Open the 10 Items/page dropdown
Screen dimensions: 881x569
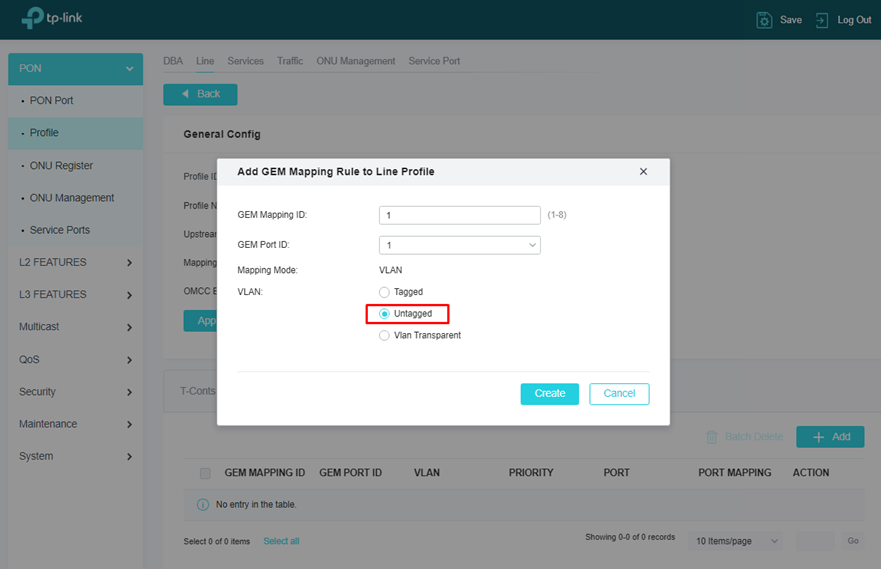(x=737, y=541)
